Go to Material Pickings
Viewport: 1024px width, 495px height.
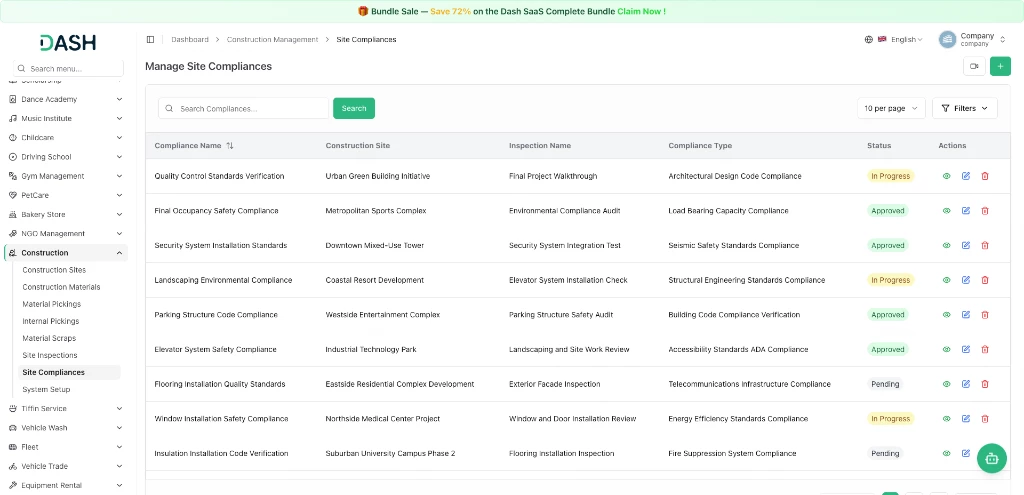52,304
